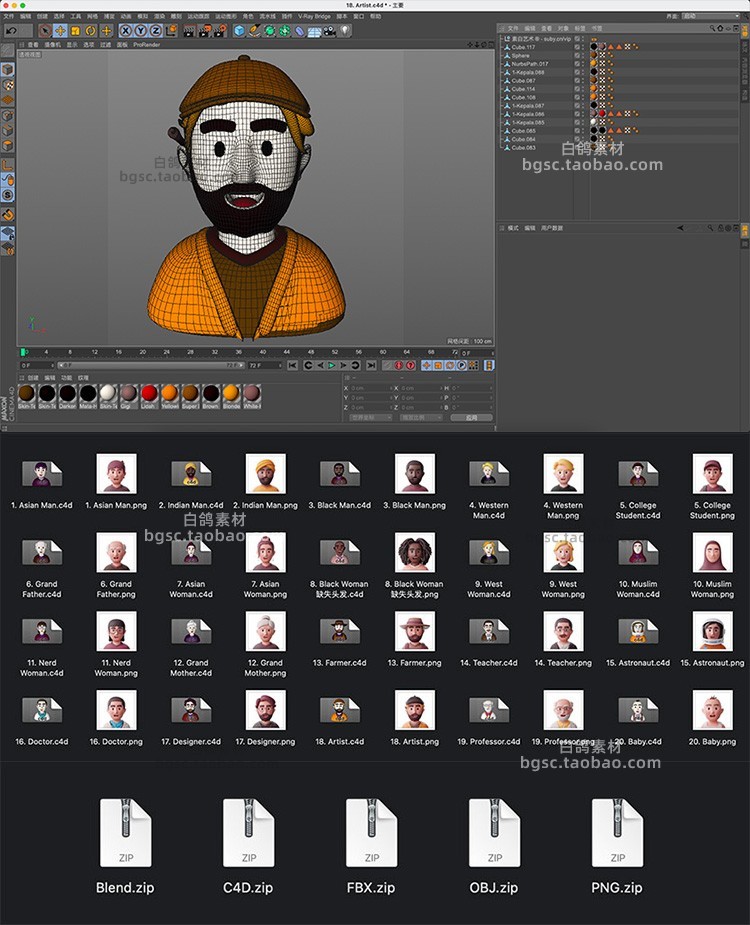Image resolution: width=750 pixels, height=925 pixels.
Task: Open the Spline pen tool
Action: click(254, 31)
